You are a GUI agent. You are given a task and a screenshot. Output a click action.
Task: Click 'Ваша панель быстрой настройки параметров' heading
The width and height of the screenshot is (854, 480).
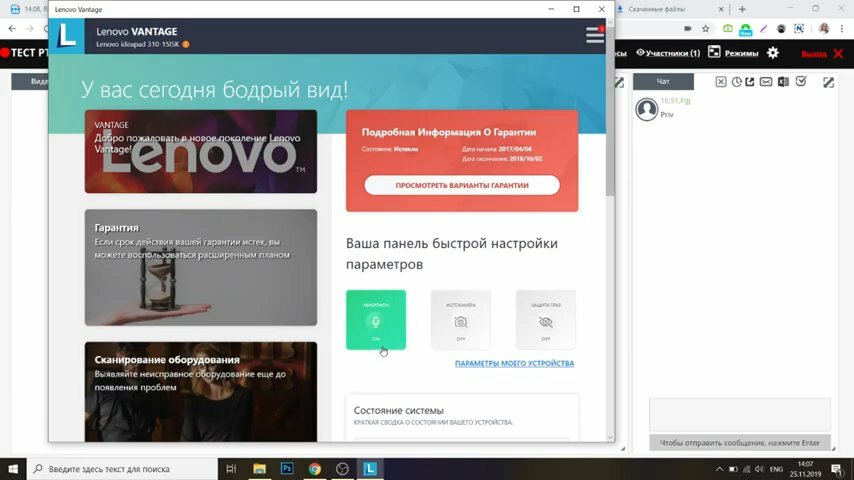(x=452, y=253)
